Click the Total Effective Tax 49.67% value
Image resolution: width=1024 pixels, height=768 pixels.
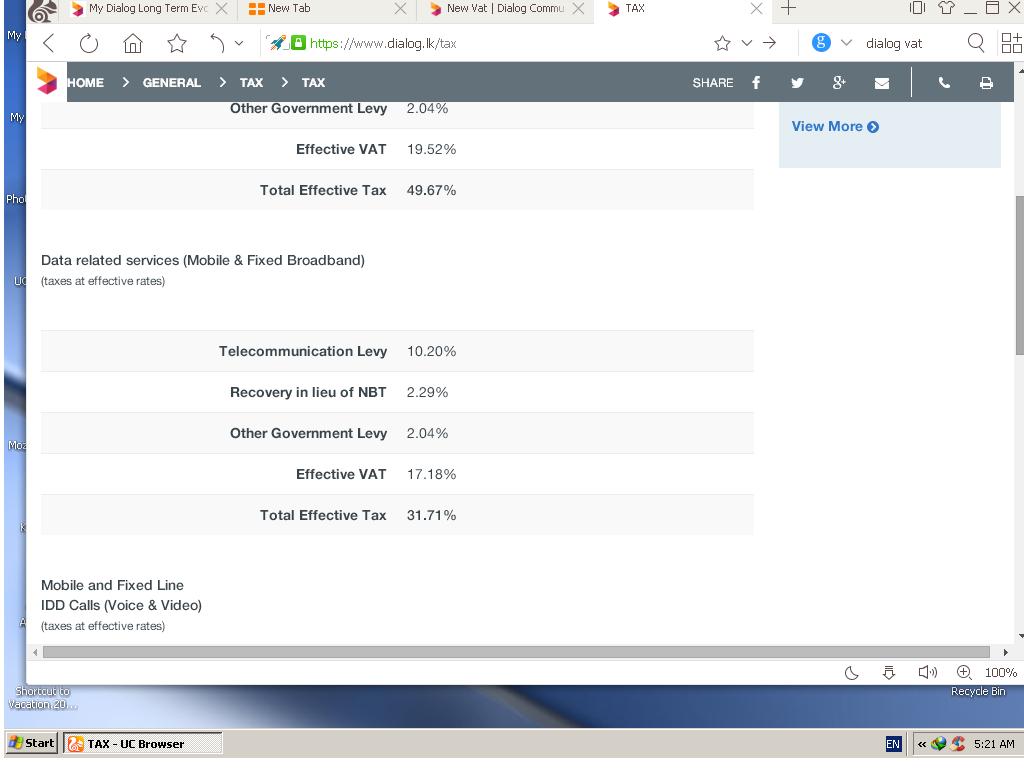(431, 190)
